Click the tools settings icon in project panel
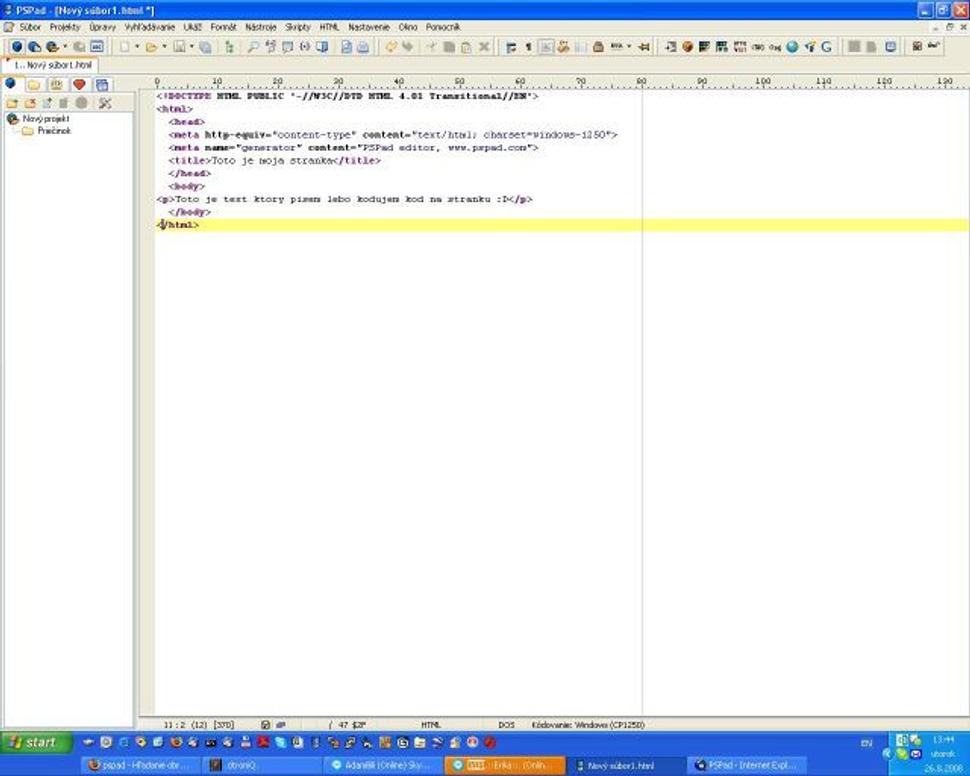Viewport: 970px width, 776px height. [x=105, y=103]
